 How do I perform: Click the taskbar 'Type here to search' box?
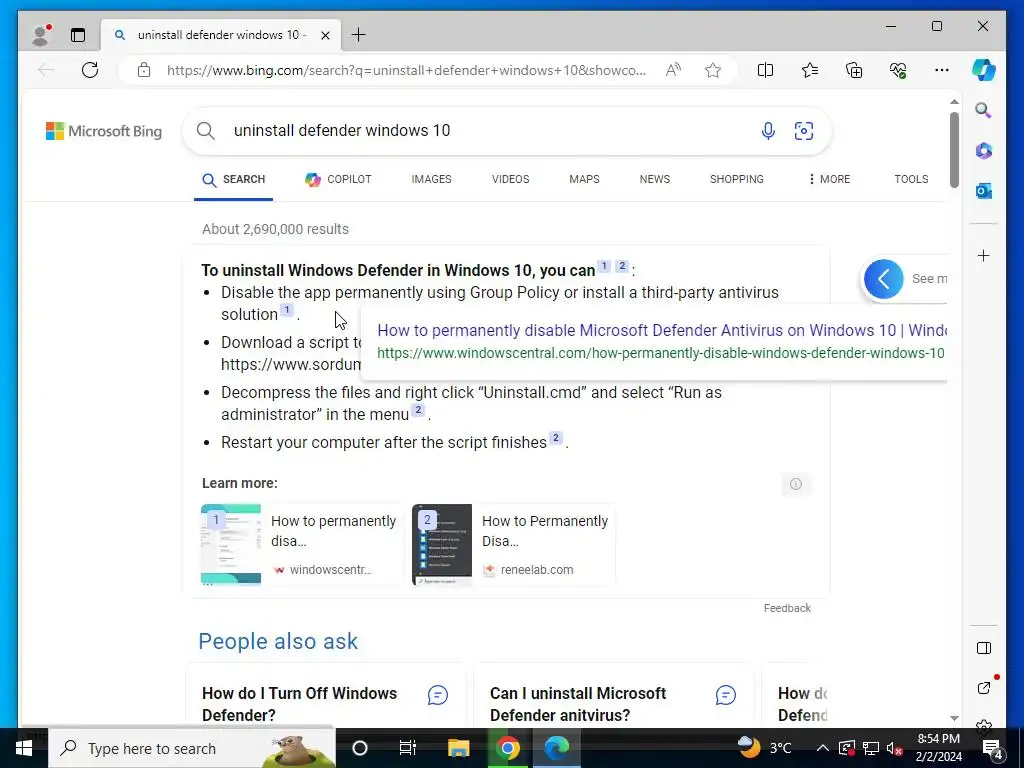(192, 748)
